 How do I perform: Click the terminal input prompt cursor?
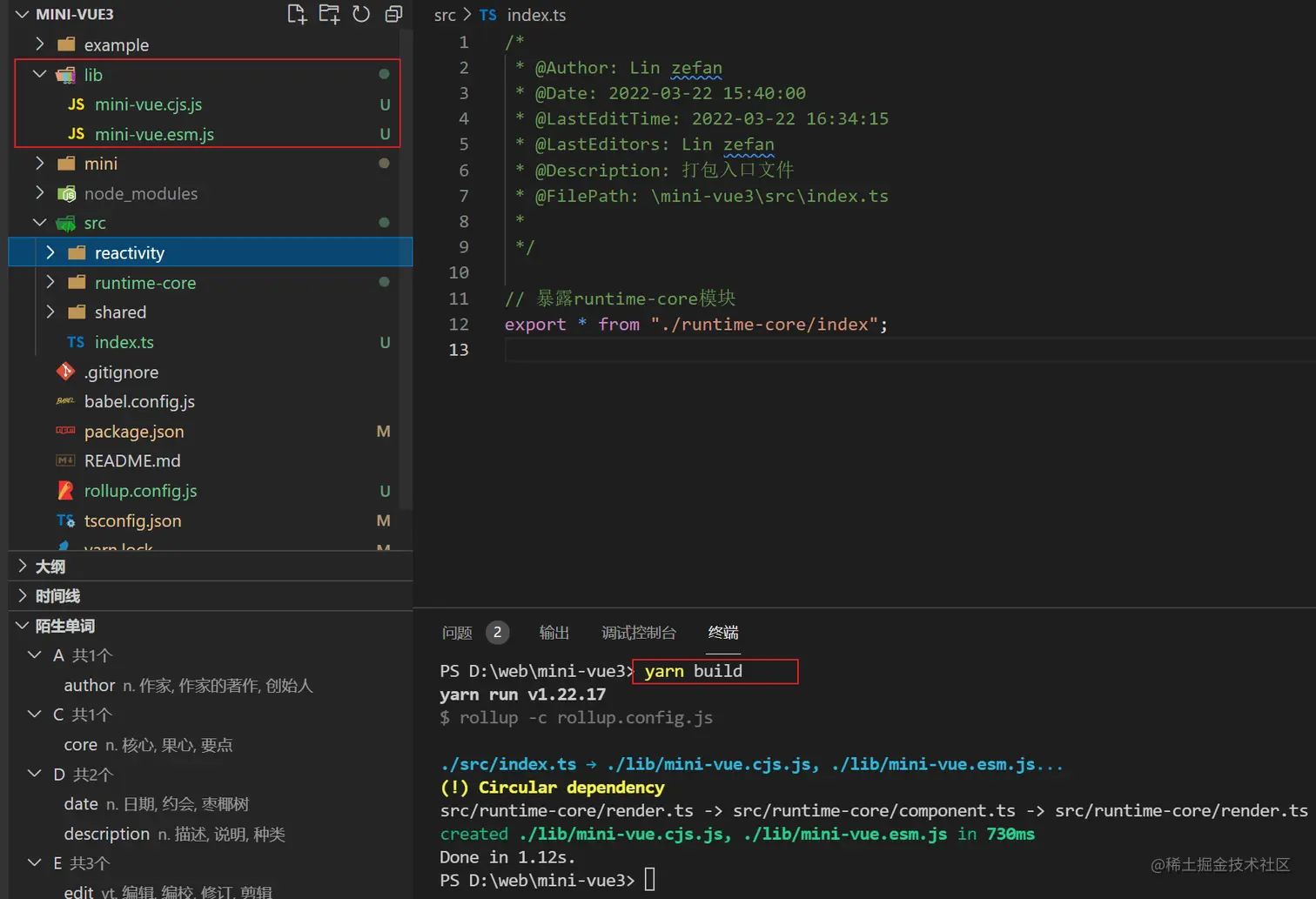pyautogui.click(x=649, y=880)
